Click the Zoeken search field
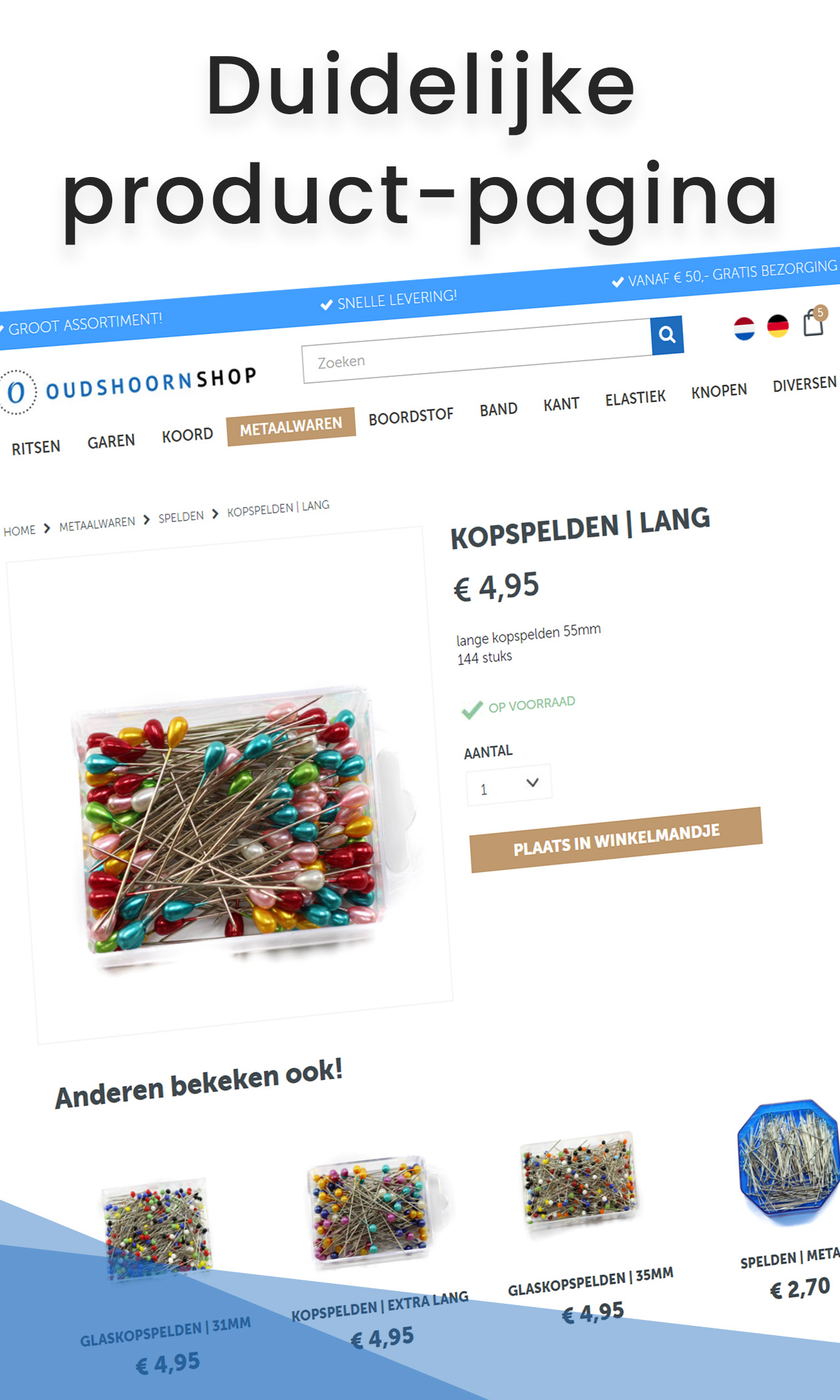 (x=476, y=352)
